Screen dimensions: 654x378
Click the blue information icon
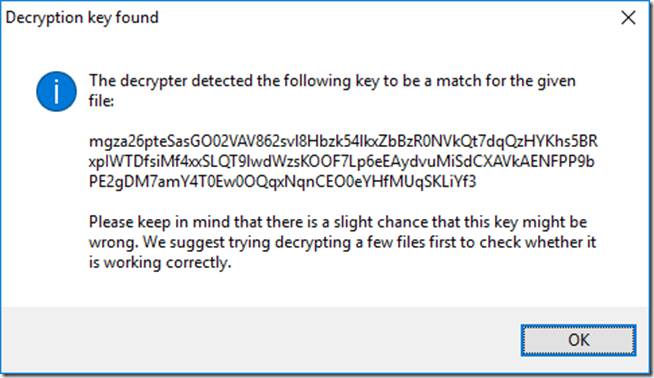56,91
